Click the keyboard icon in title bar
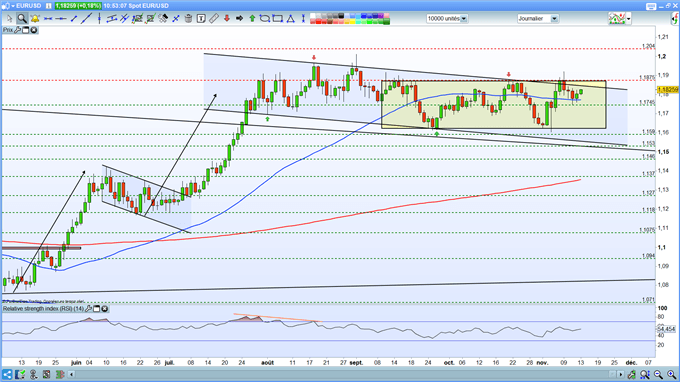Viewport: 680px width, 382px height. 651,6
